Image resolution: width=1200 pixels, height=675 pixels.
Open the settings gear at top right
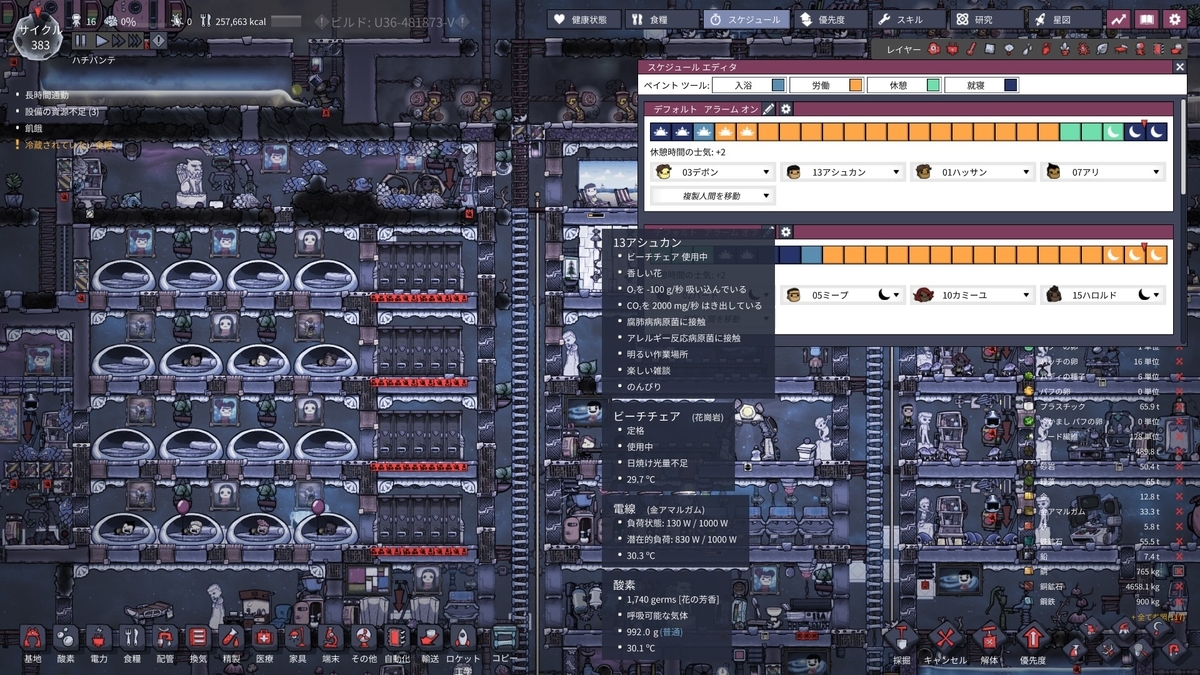[x=1175, y=19]
